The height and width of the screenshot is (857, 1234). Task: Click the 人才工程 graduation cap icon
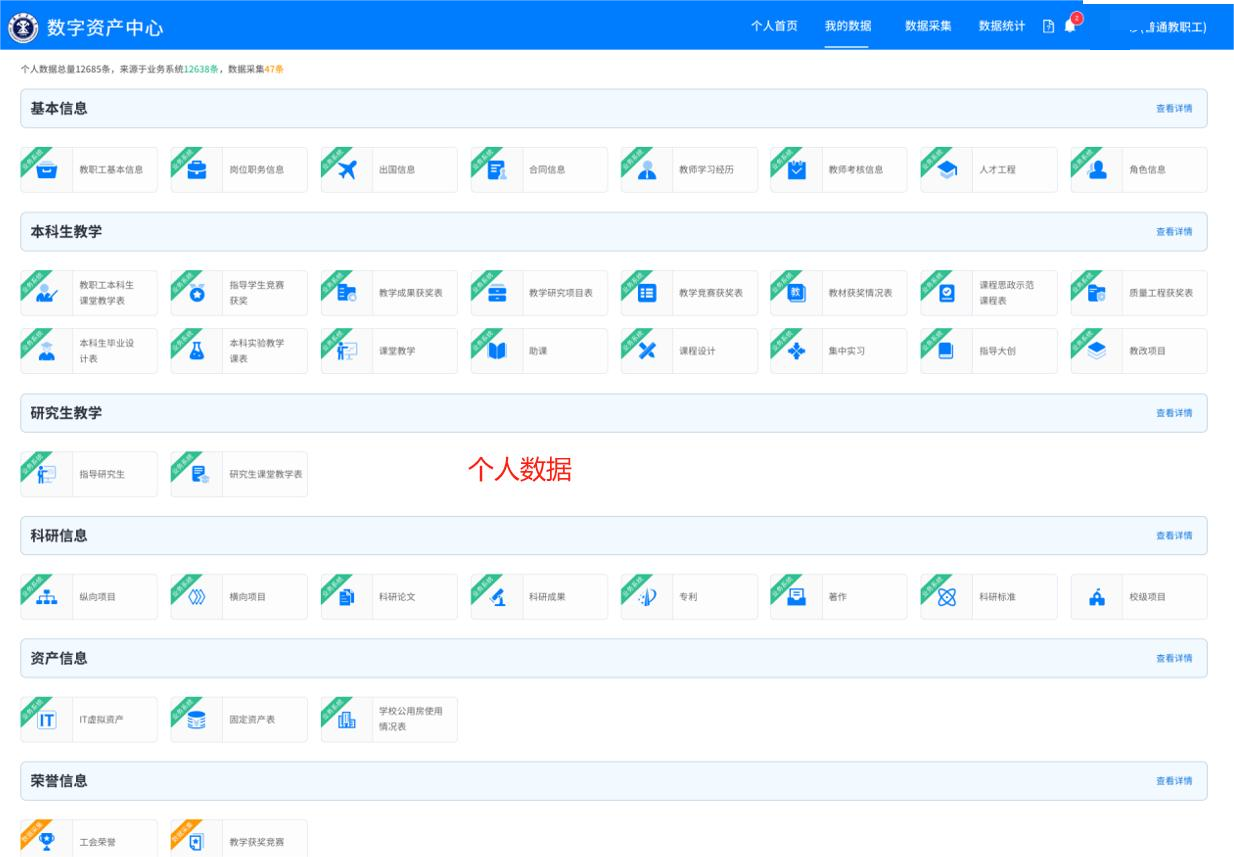pos(947,170)
